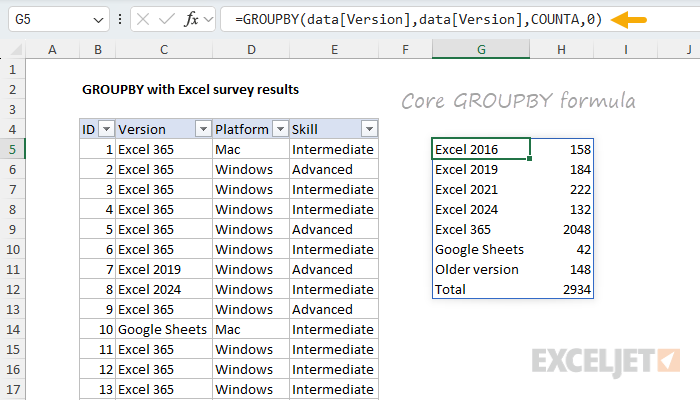Cancel formula entry with the X icon
700x400 pixels.
point(143,20)
